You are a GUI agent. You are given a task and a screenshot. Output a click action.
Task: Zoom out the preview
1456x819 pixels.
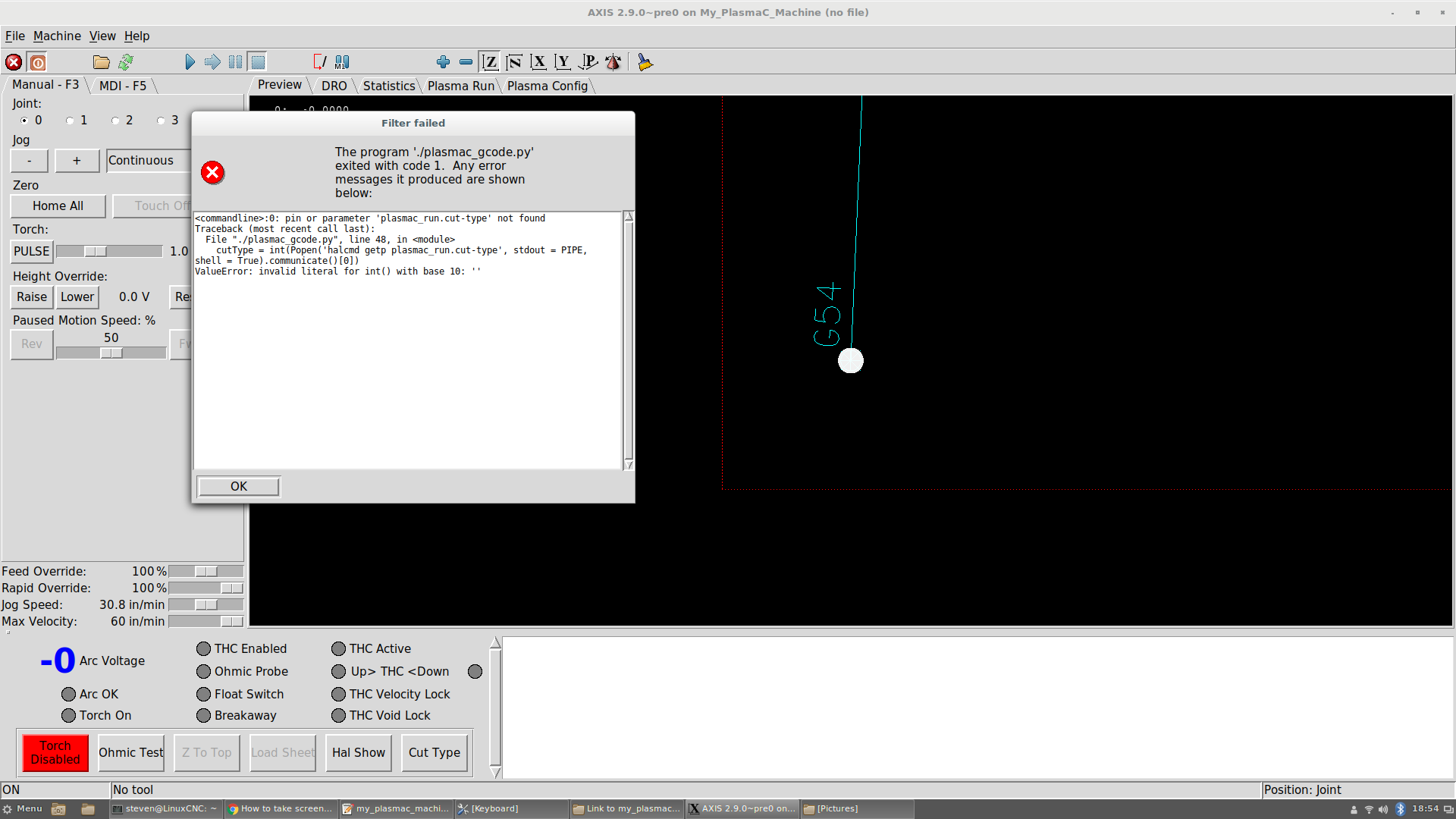coord(466,62)
